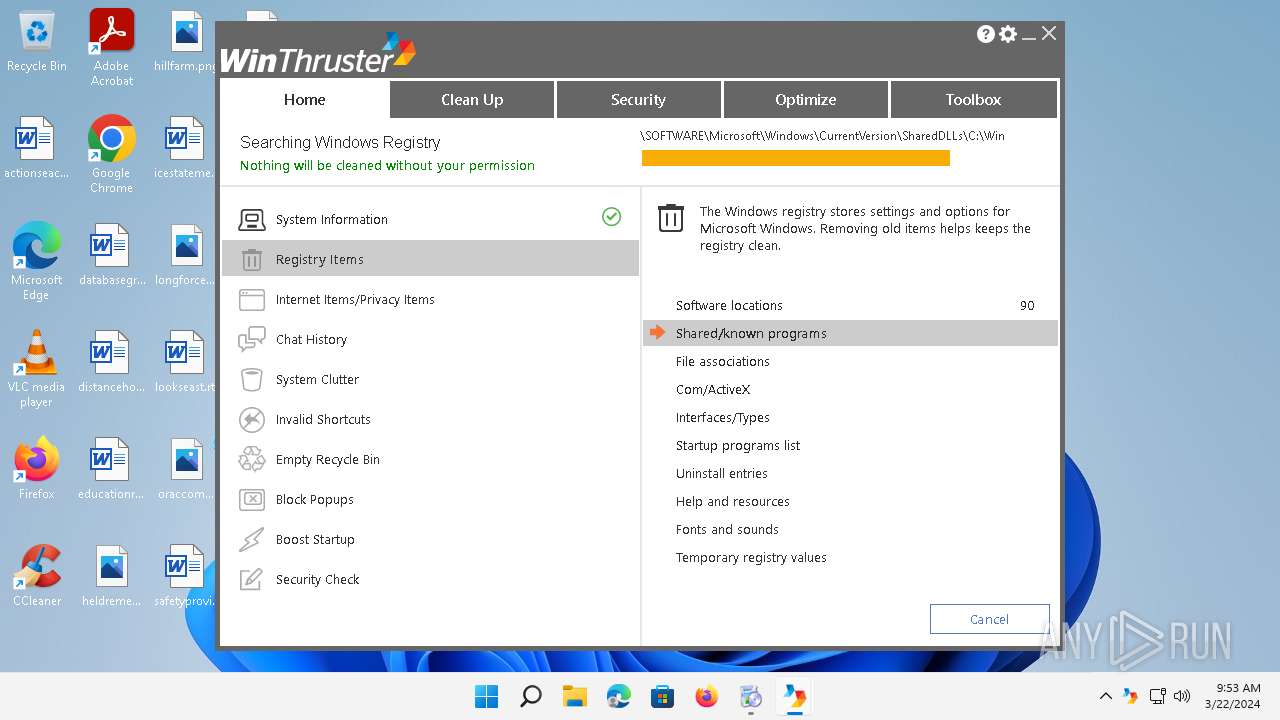Click the WinThruster taskbar button
Image resolution: width=1280 pixels, height=720 pixels.
point(795,696)
